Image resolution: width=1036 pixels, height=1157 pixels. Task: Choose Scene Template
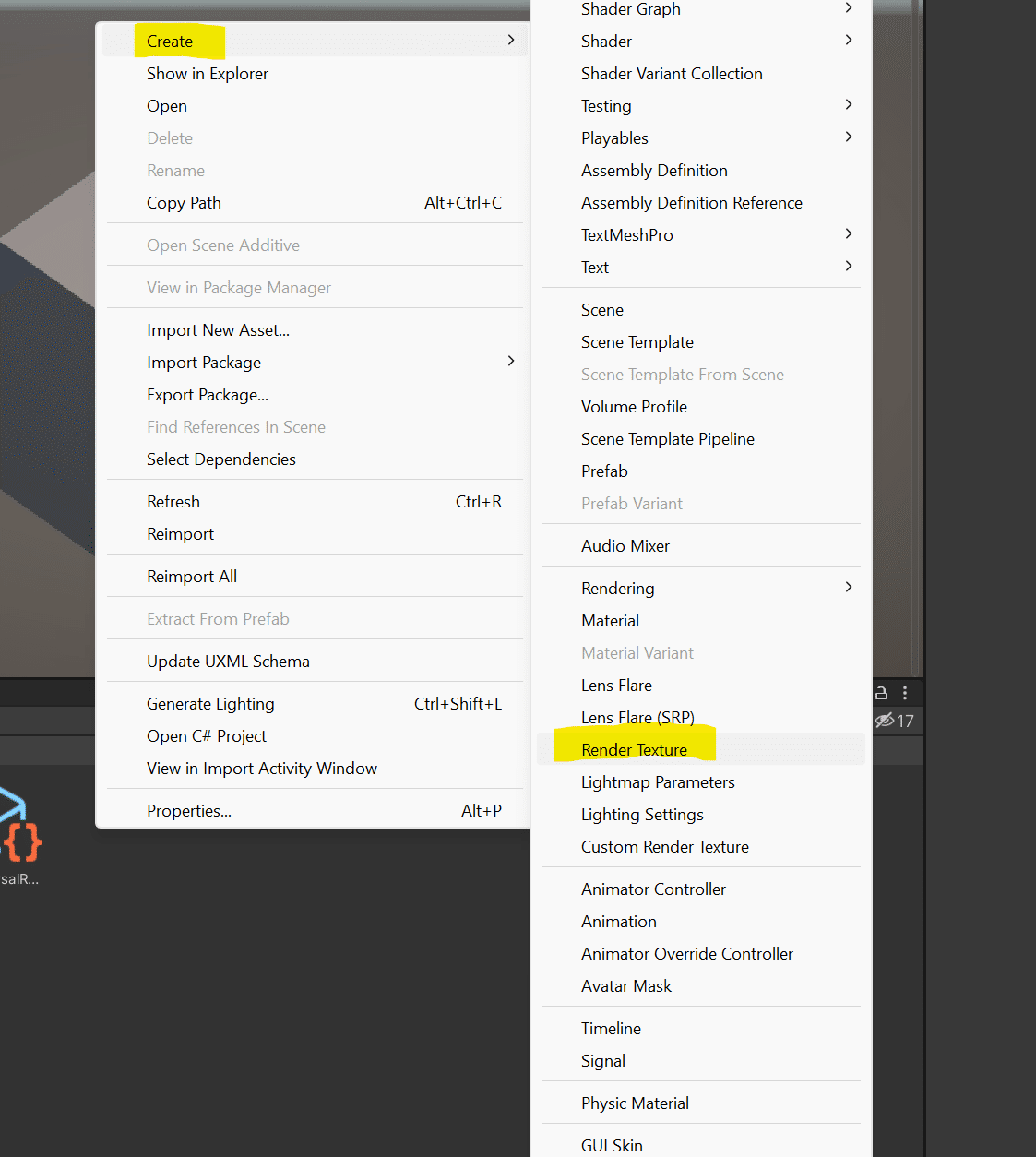click(701, 342)
